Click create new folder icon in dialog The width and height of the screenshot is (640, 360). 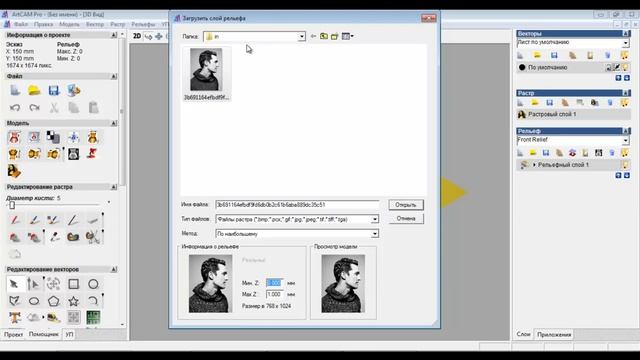pyautogui.click(x=335, y=36)
